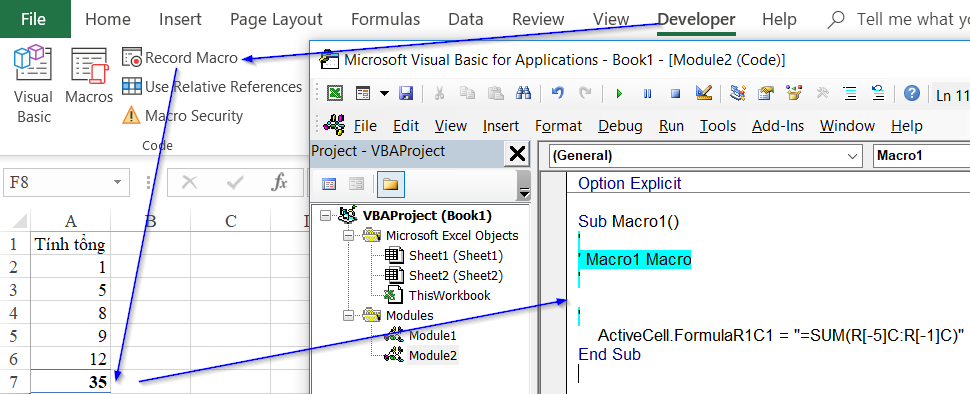Toggle Folders icon in Project pane
The width and height of the screenshot is (970, 394).
click(390, 184)
